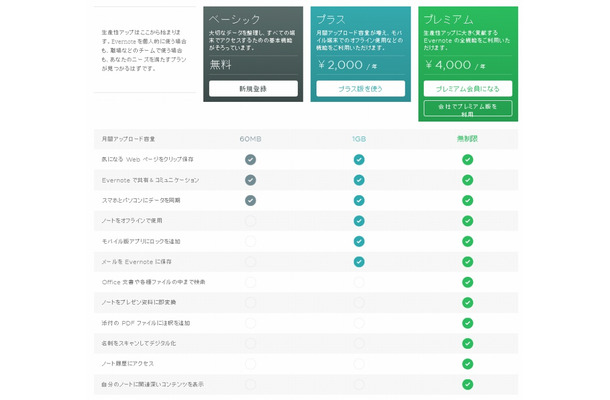Click プレミアム checkmark in メールを Evernote に保存 row
610x400 pixels.
tap(468, 262)
